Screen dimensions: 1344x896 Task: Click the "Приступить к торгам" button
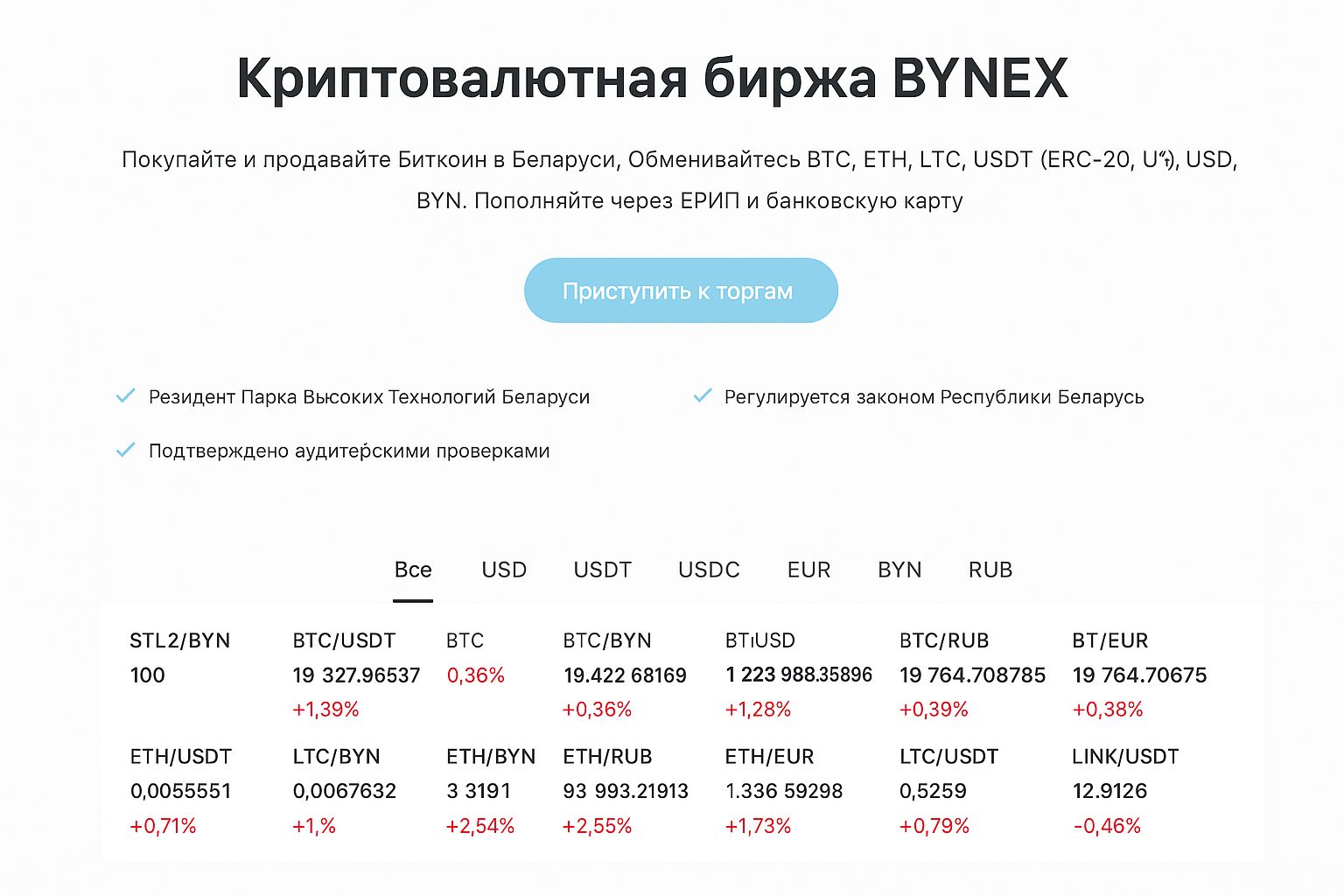coord(681,290)
